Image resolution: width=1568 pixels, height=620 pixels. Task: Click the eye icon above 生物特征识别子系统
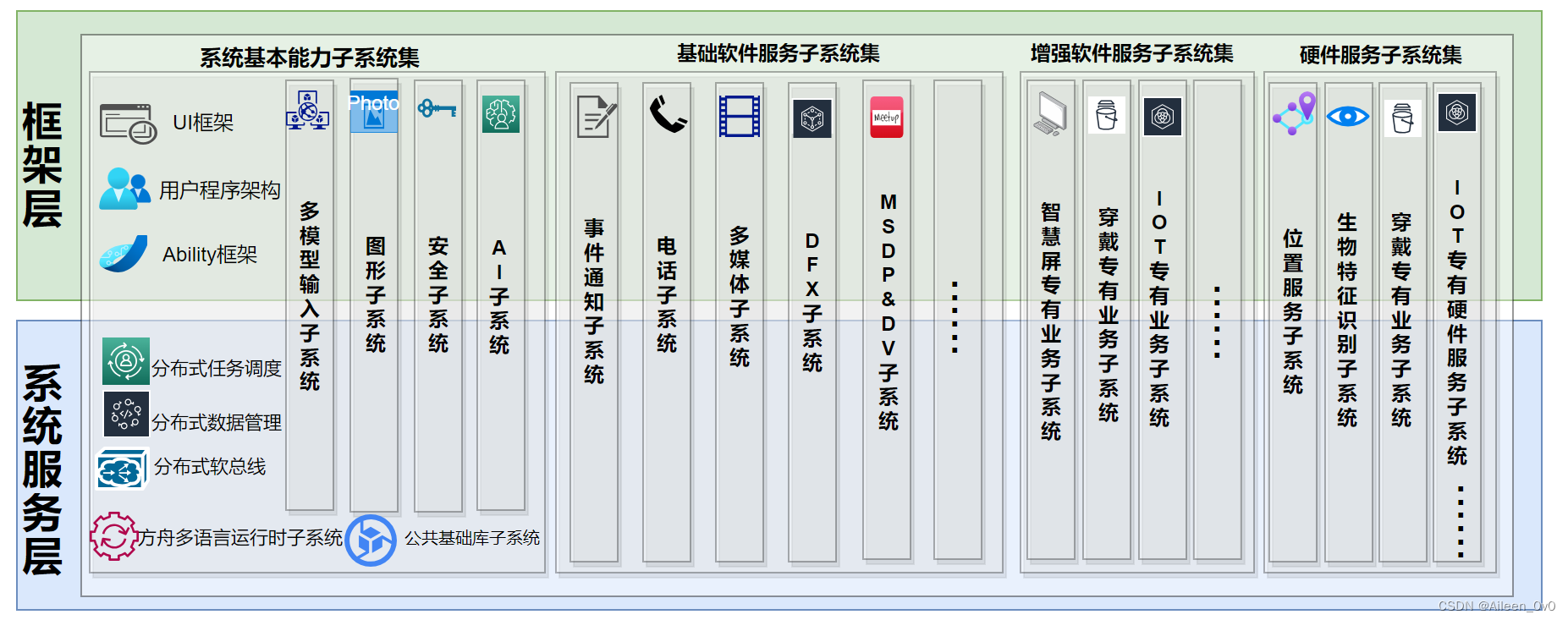click(1348, 116)
